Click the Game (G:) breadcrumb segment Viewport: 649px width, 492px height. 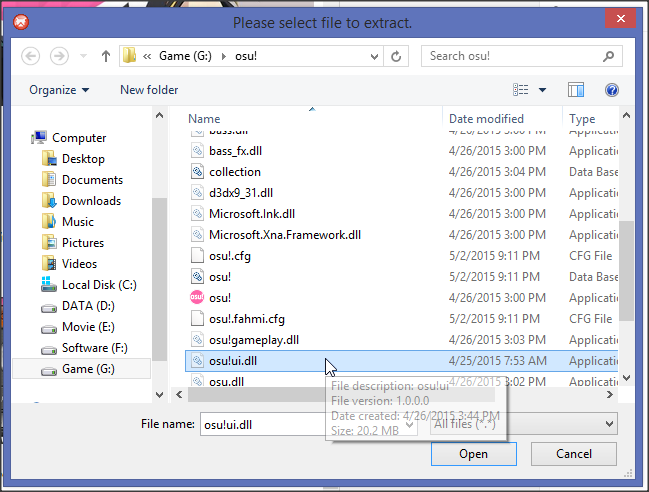[x=185, y=56]
